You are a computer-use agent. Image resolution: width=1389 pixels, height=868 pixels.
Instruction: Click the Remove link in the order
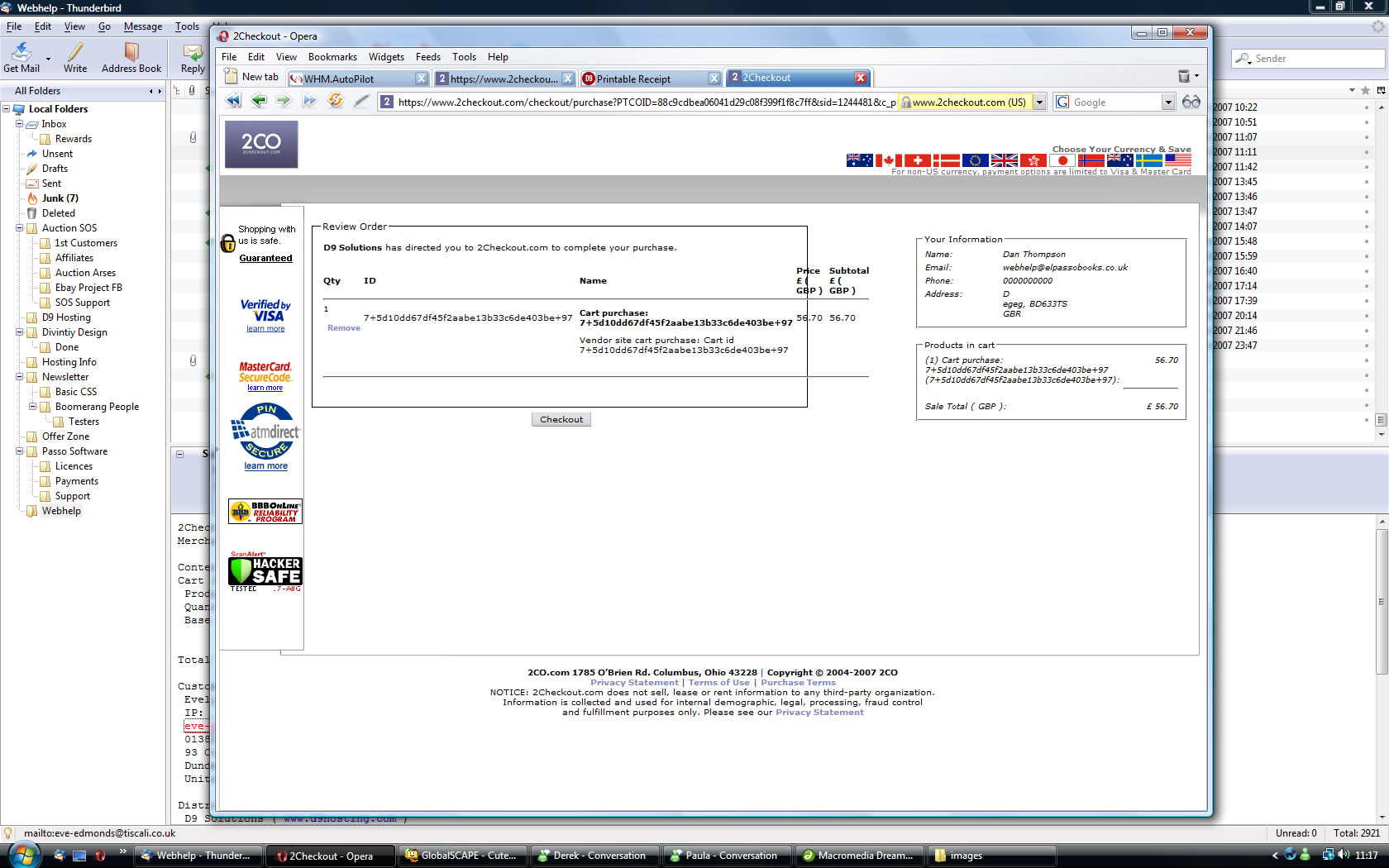[x=344, y=328]
